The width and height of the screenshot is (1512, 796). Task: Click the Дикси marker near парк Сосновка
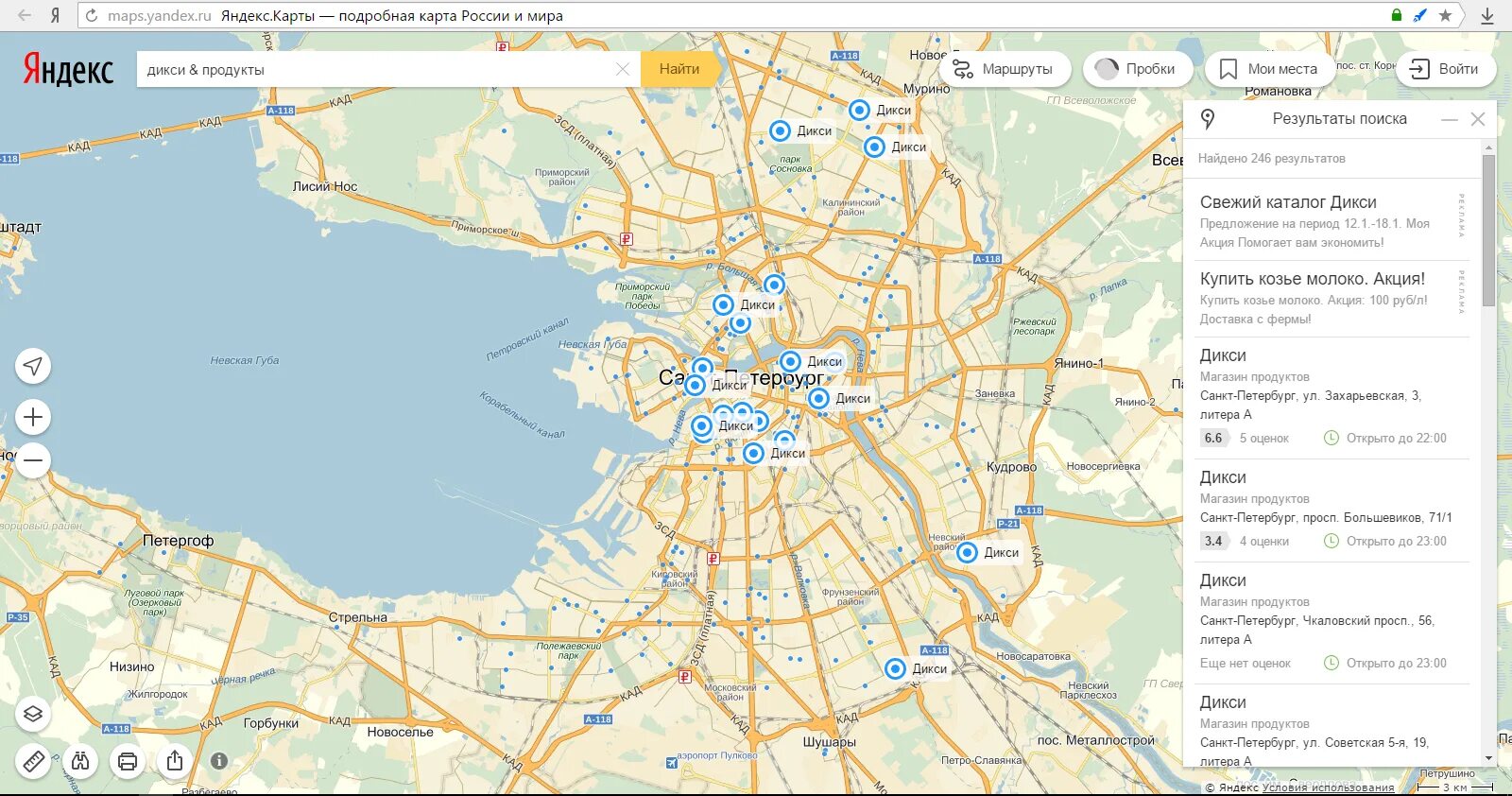(780, 130)
